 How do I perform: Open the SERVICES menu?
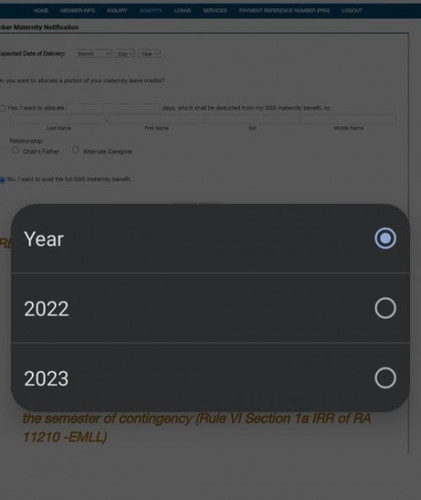215,11
